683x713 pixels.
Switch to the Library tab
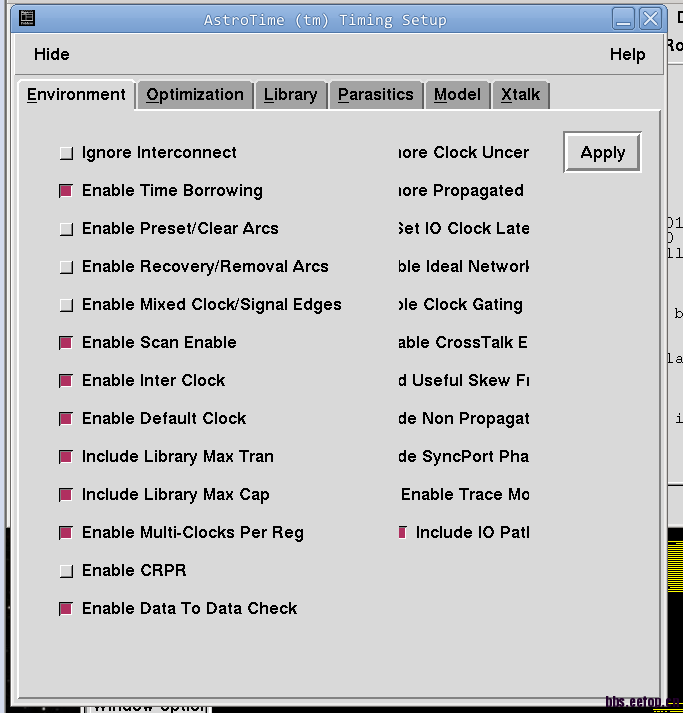point(291,95)
